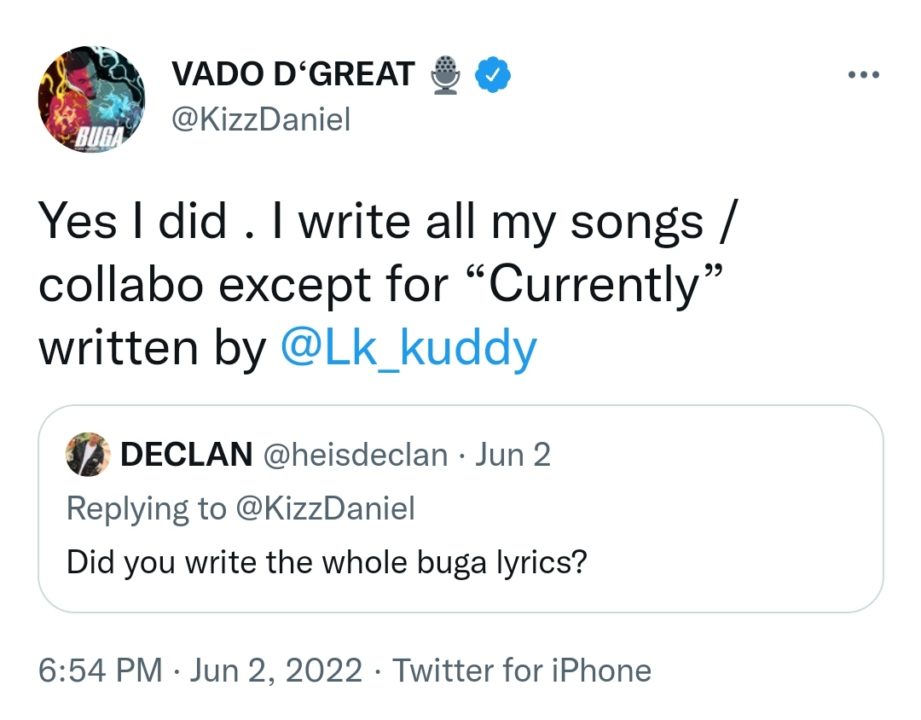Click @KizzDaniel in the Replying to line
Viewport: 921px width, 720px height.
(324, 508)
